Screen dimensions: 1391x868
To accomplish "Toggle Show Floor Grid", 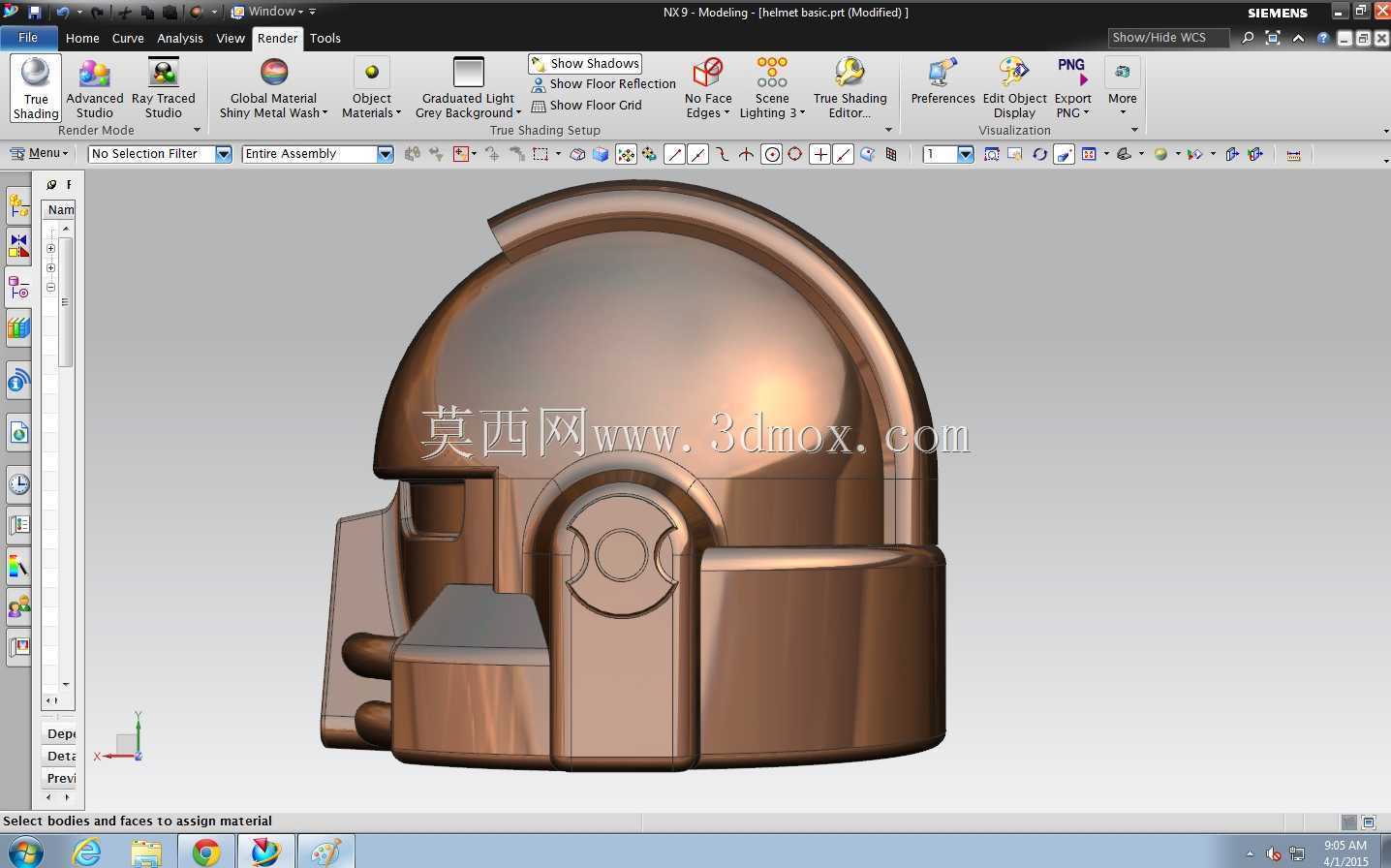I will (586, 106).
